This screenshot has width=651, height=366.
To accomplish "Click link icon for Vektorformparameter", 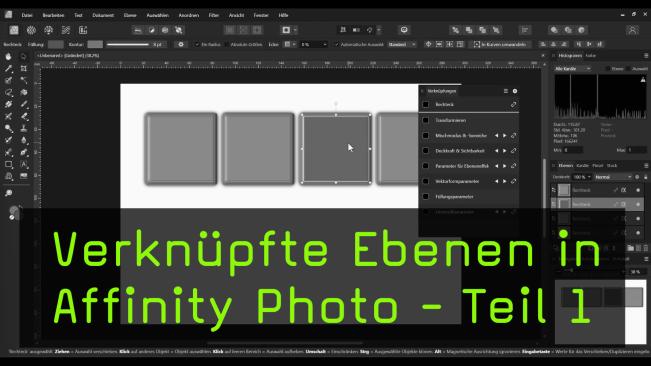I will [514, 181].
